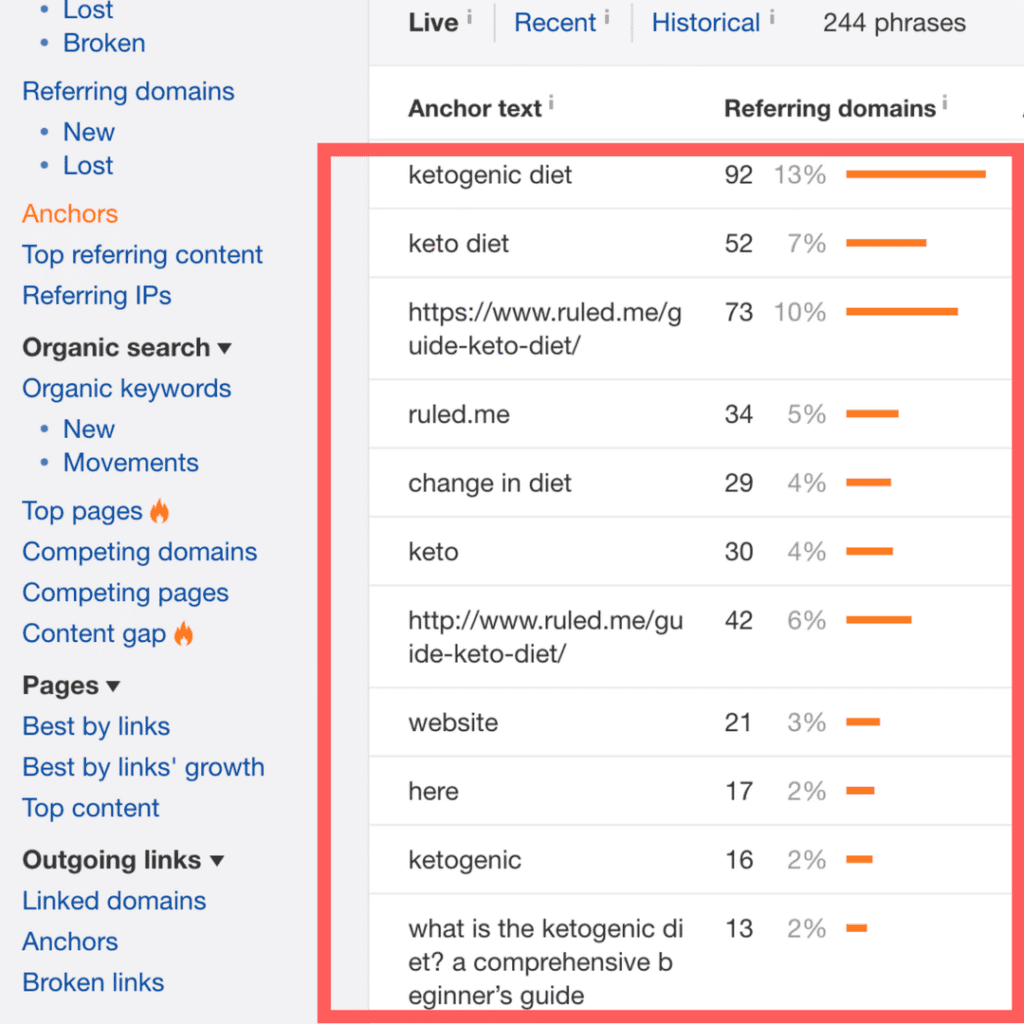Click info icon beside Recent tab
Viewport: 1024px width, 1024px height.
coord(607,14)
